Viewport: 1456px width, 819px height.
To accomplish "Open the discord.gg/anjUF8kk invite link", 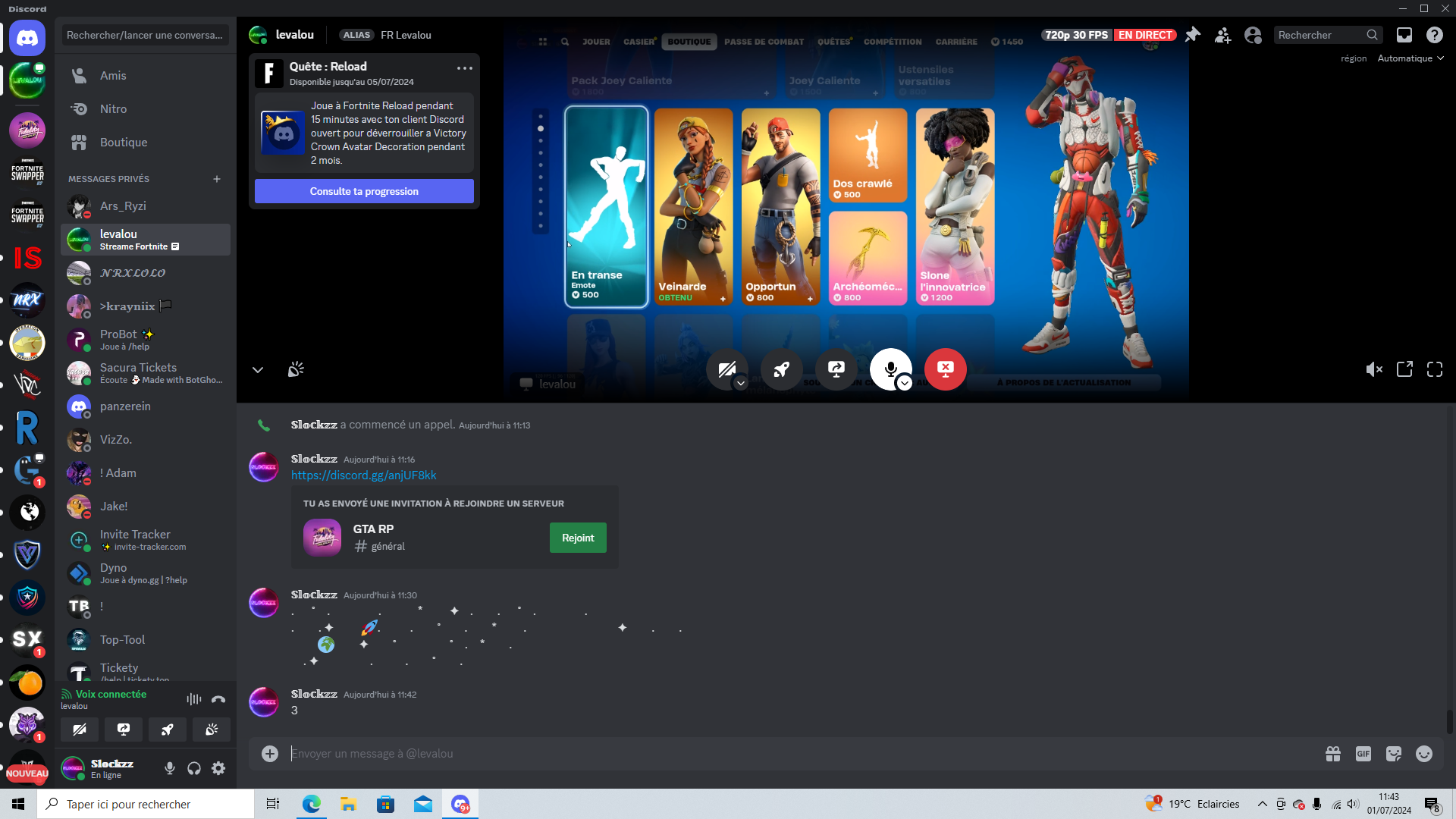I will tap(364, 475).
